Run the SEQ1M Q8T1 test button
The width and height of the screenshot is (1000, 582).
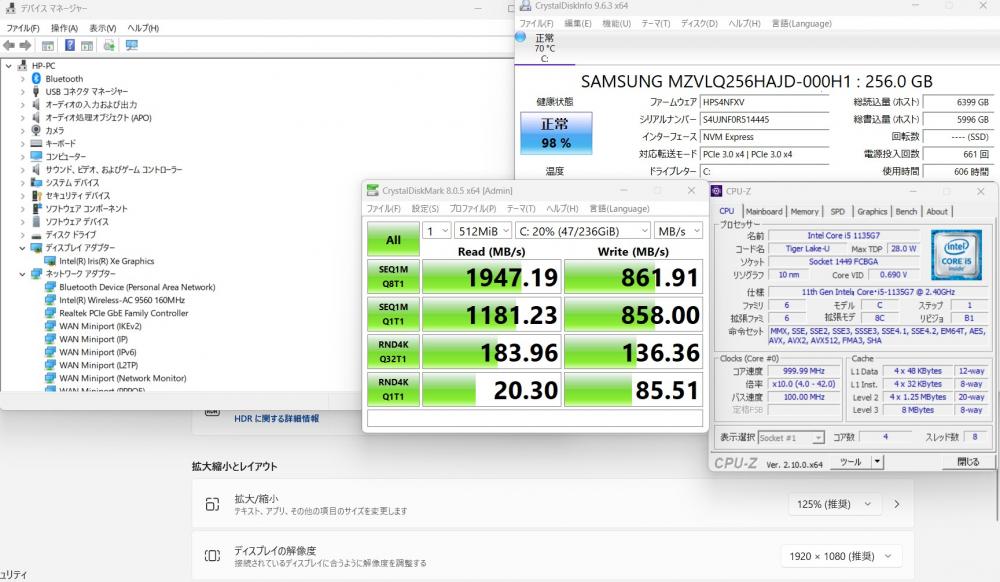393,277
